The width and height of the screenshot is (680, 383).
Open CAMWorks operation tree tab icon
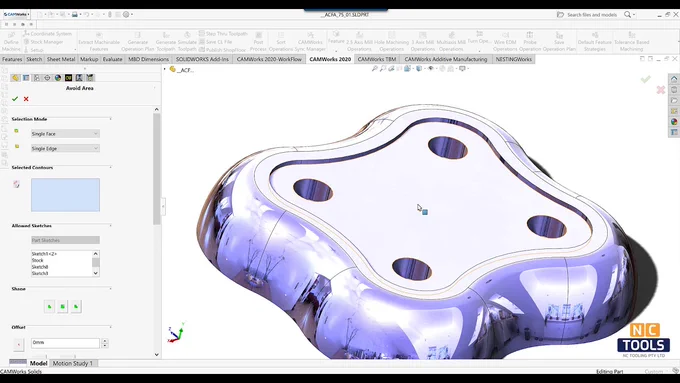[x=79, y=78]
